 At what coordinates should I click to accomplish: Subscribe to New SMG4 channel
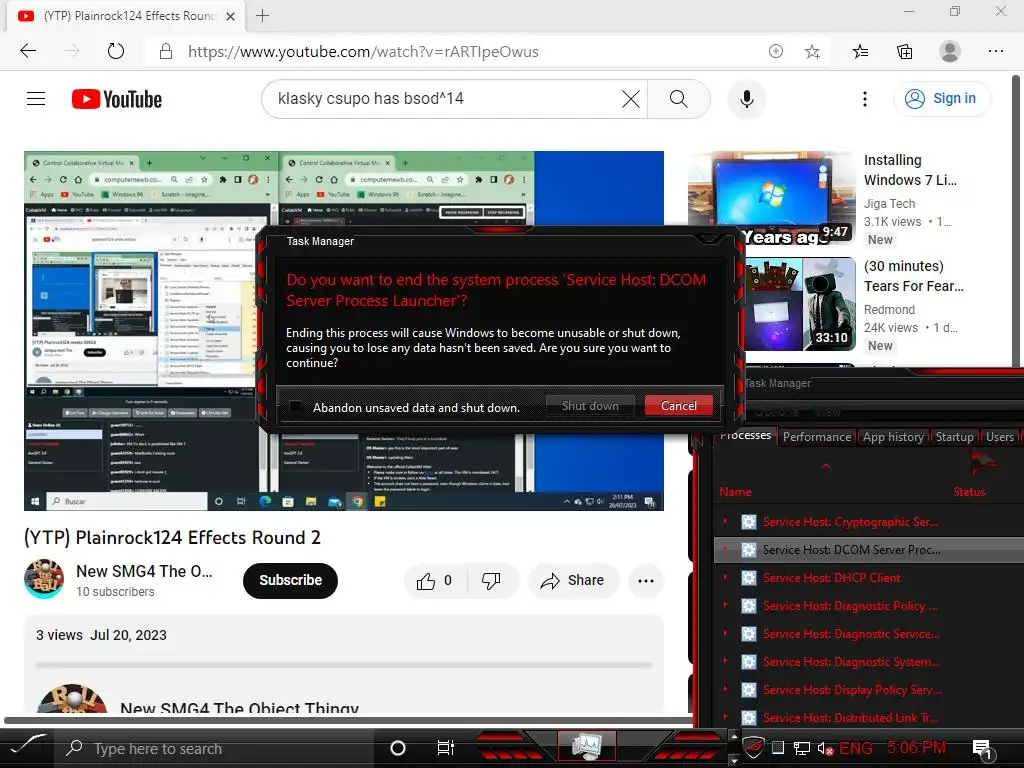(x=291, y=581)
